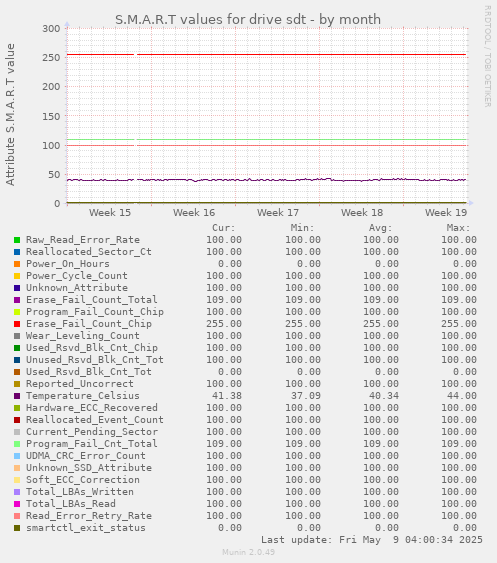This screenshot has height=563, width=497.
Task: Click the Cur: column header
Action: pyautogui.click(x=224, y=228)
